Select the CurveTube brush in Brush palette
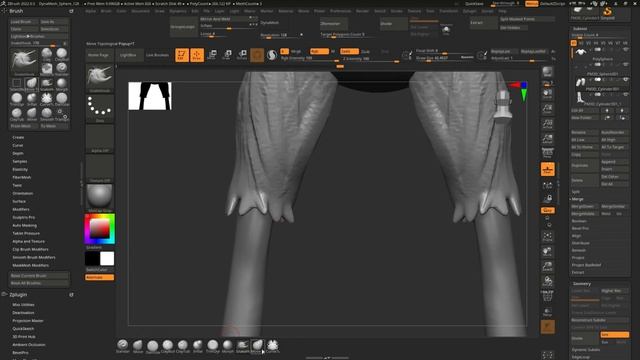 47,99
